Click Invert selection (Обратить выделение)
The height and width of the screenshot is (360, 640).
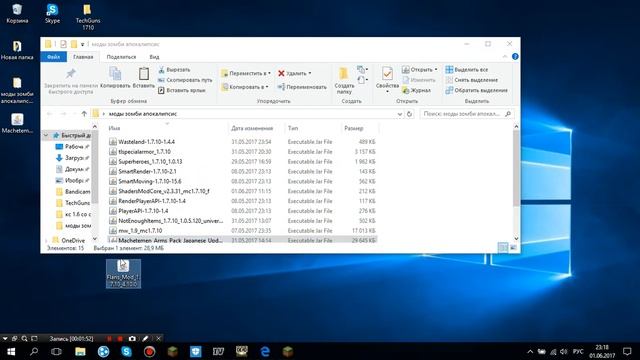click(476, 90)
